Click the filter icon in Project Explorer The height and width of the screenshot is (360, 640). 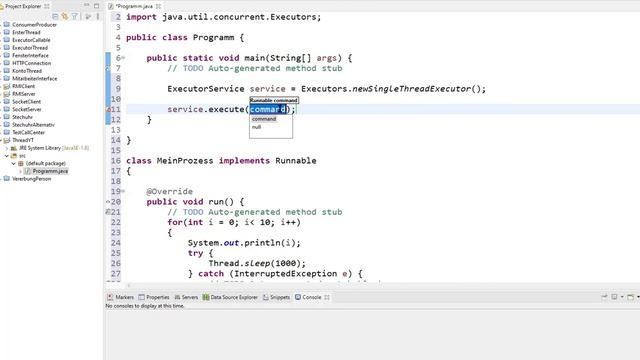pyautogui.click(x=75, y=16)
